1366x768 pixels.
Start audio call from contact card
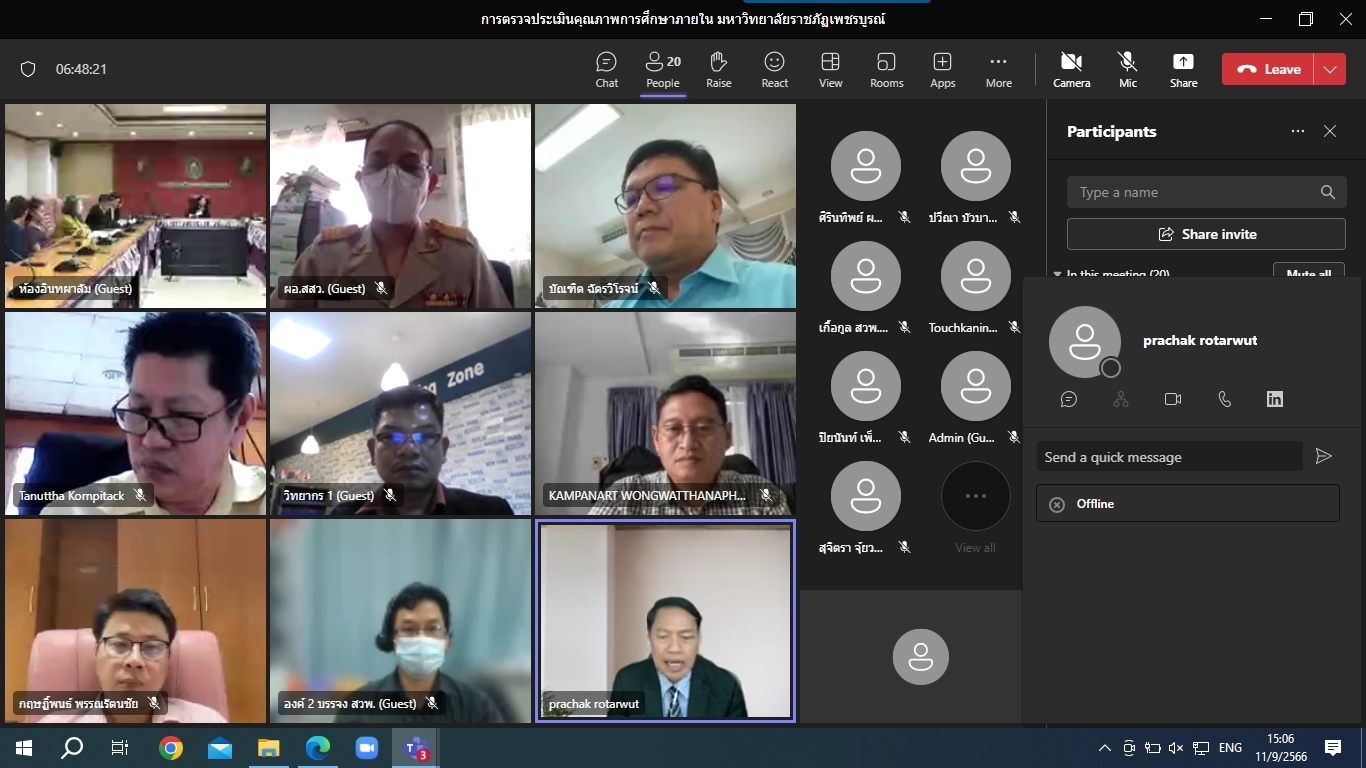(x=1225, y=399)
